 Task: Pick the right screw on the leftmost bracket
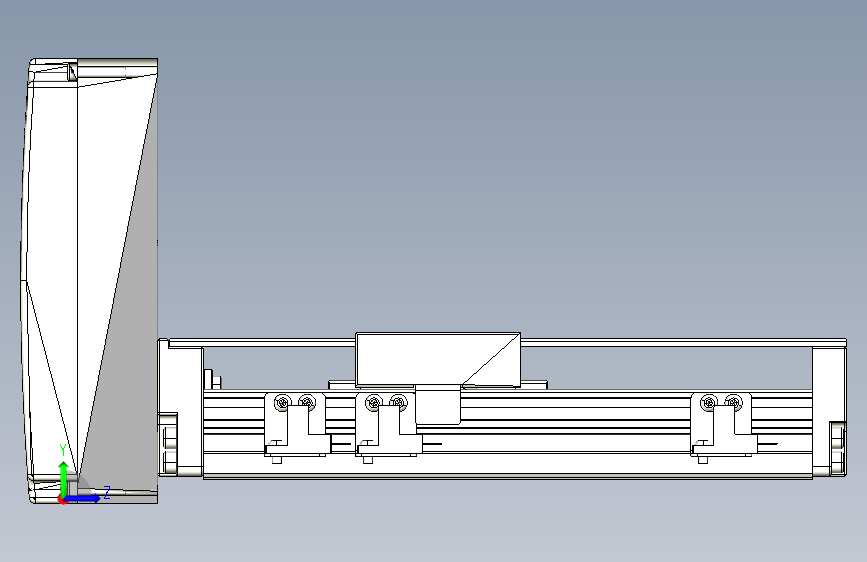click(x=307, y=402)
